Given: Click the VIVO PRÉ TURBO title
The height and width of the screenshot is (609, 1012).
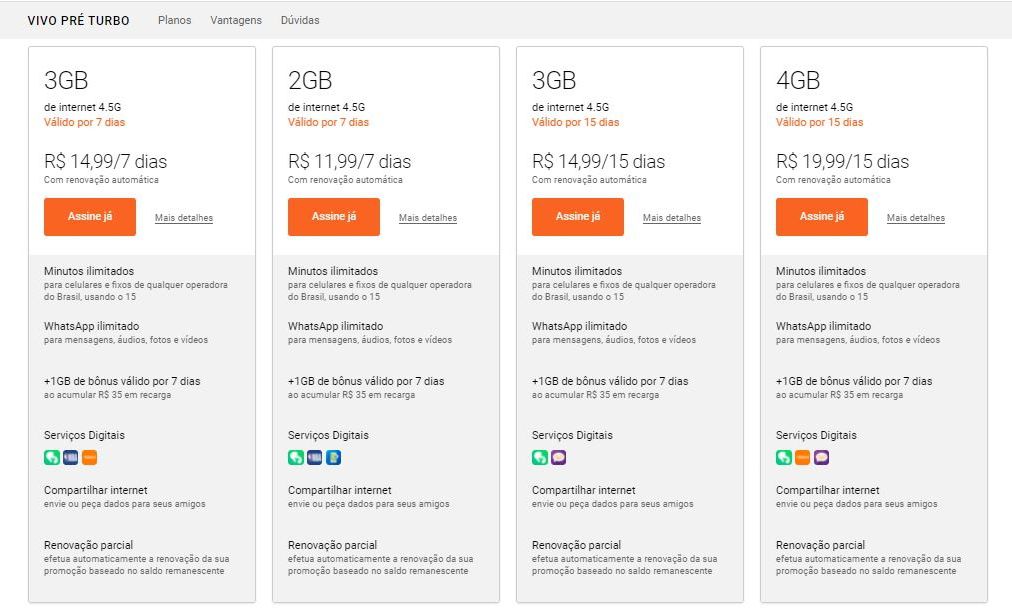Looking at the screenshot, I should pos(78,21).
